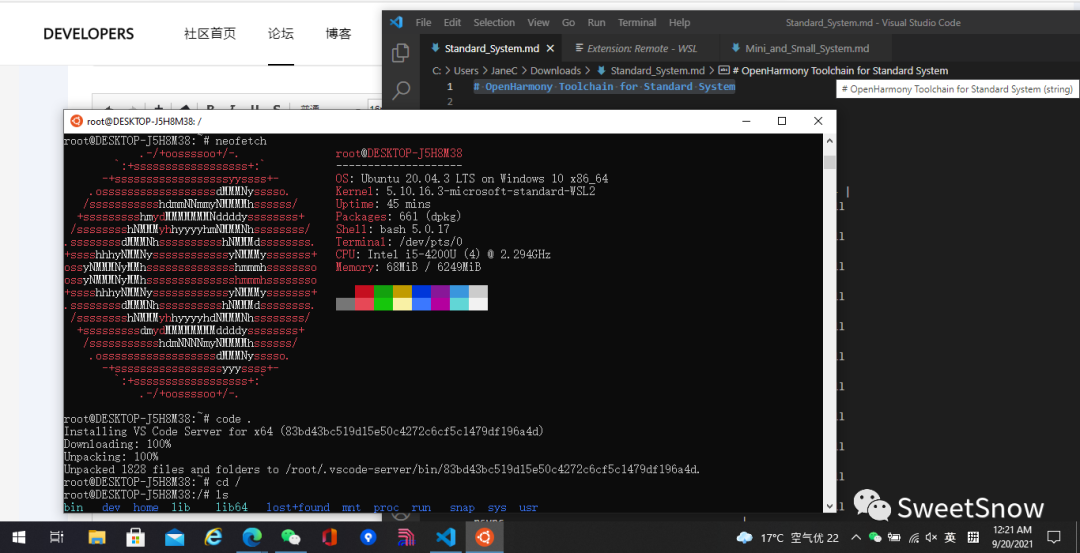
Task: Open the Go menu in VS Code
Action: pos(568,22)
